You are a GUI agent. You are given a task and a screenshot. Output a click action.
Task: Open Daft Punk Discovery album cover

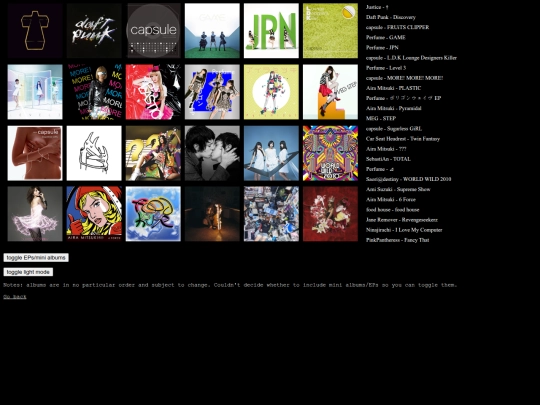click(x=94, y=31)
